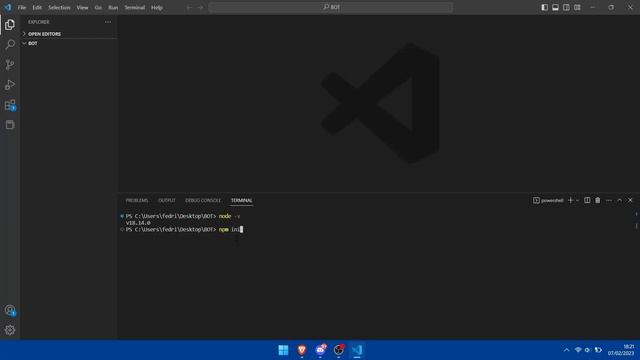The width and height of the screenshot is (640, 360).
Task: Open Brave browser from taskbar
Action: click(x=302, y=350)
